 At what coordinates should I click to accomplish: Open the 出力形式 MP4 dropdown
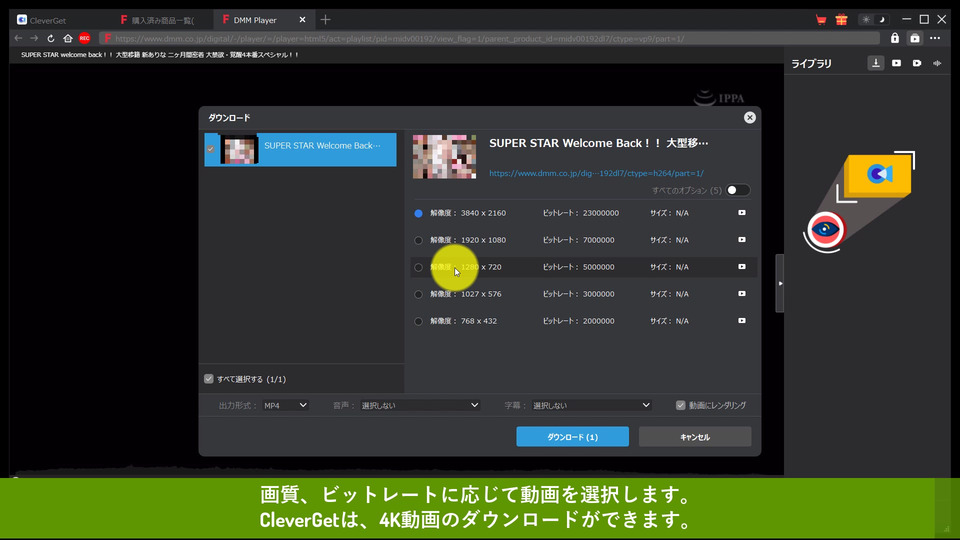pos(285,405)
